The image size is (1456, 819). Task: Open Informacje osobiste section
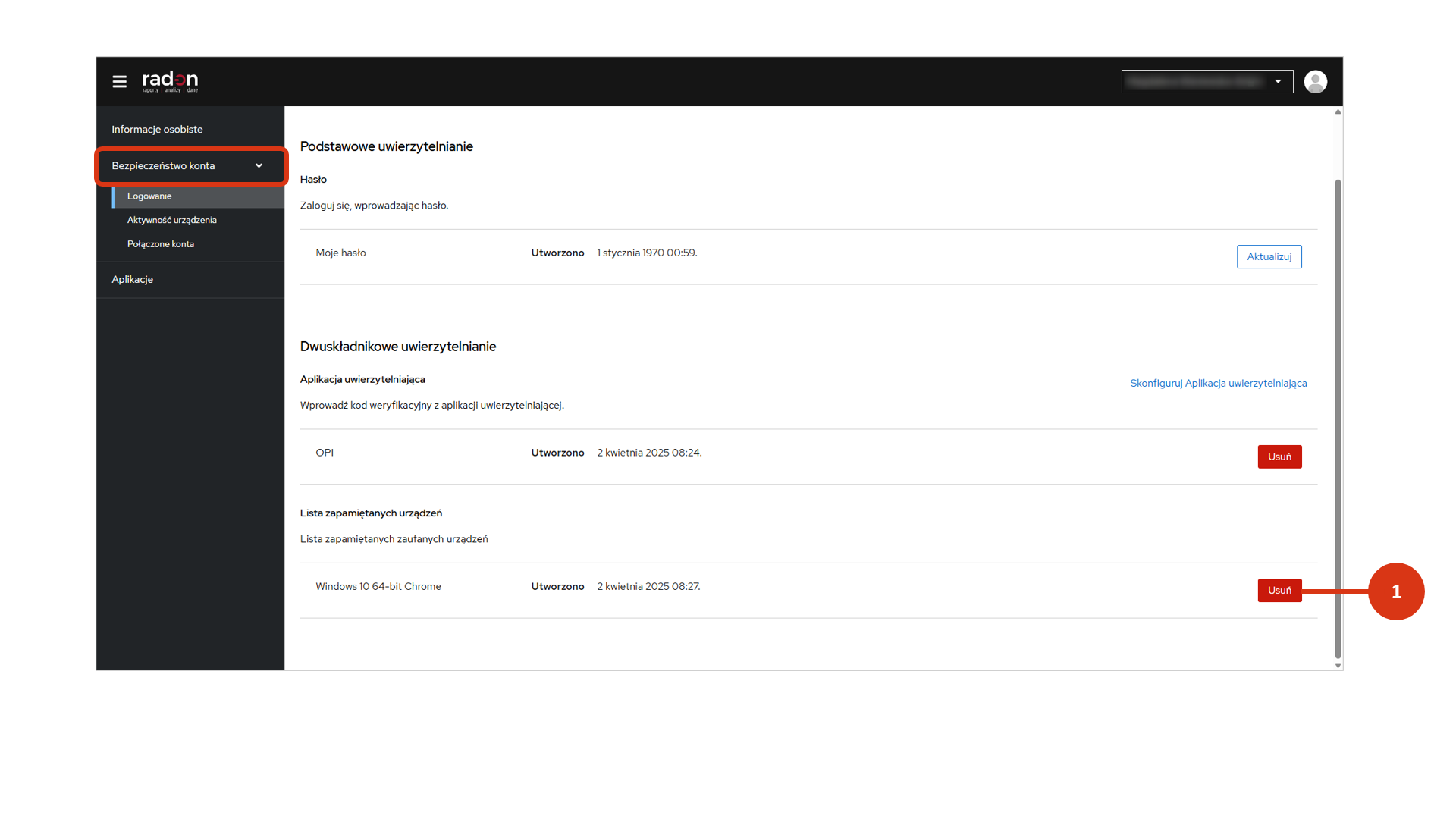[190, 130]
